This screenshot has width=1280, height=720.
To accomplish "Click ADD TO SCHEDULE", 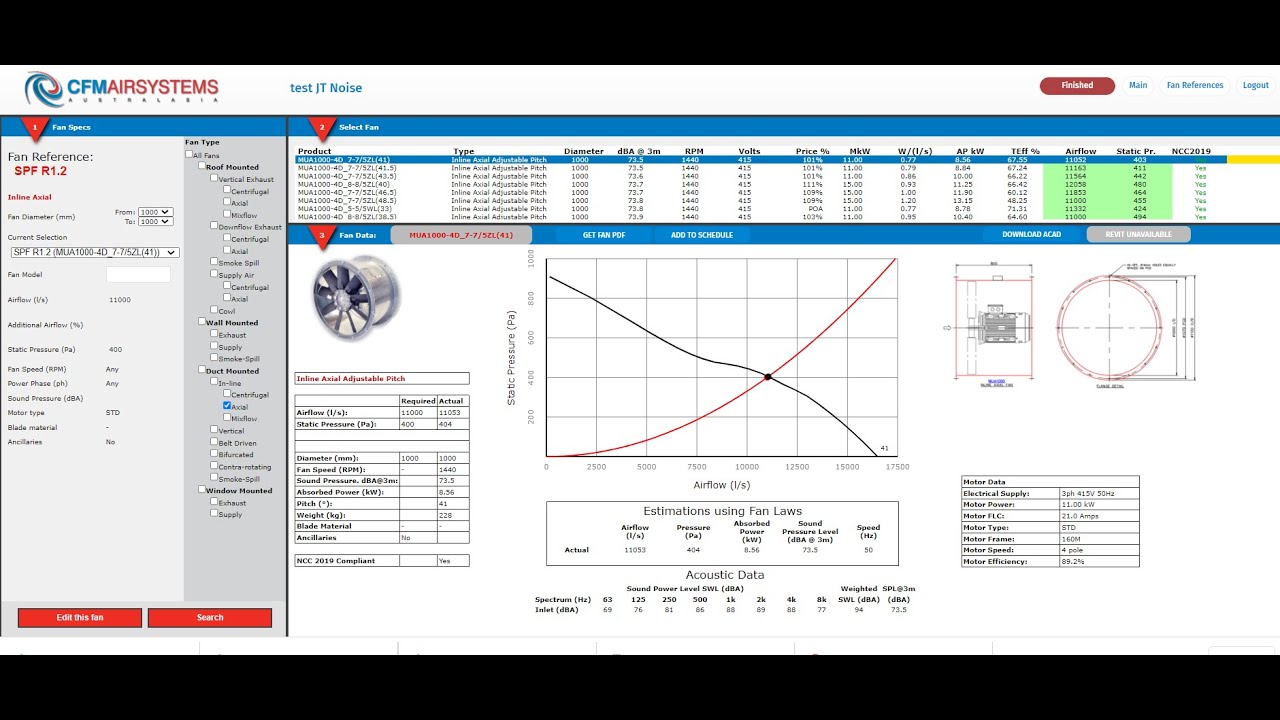I will point(702,235).
